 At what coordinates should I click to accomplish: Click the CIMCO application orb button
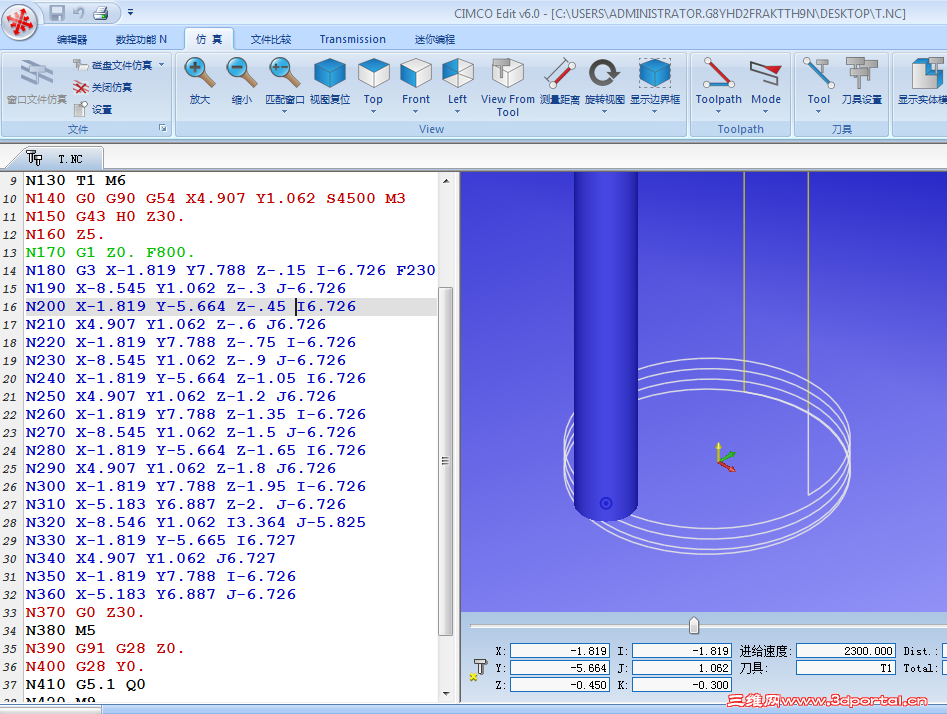coord(19,22)
